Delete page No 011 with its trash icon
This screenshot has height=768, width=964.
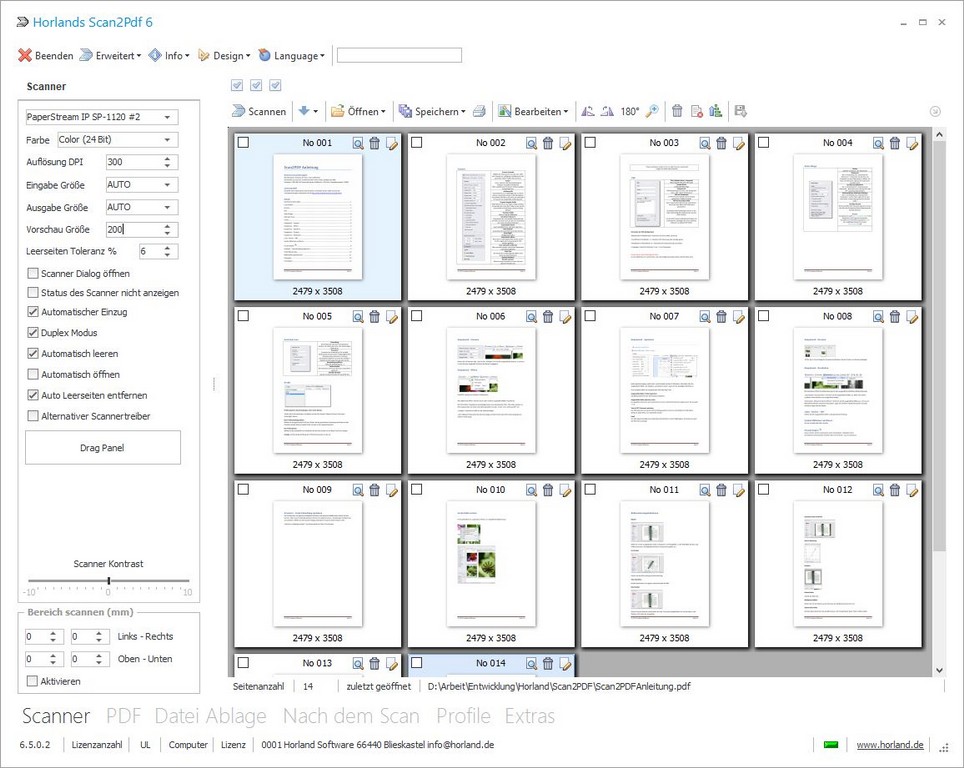tap(722, 490)
